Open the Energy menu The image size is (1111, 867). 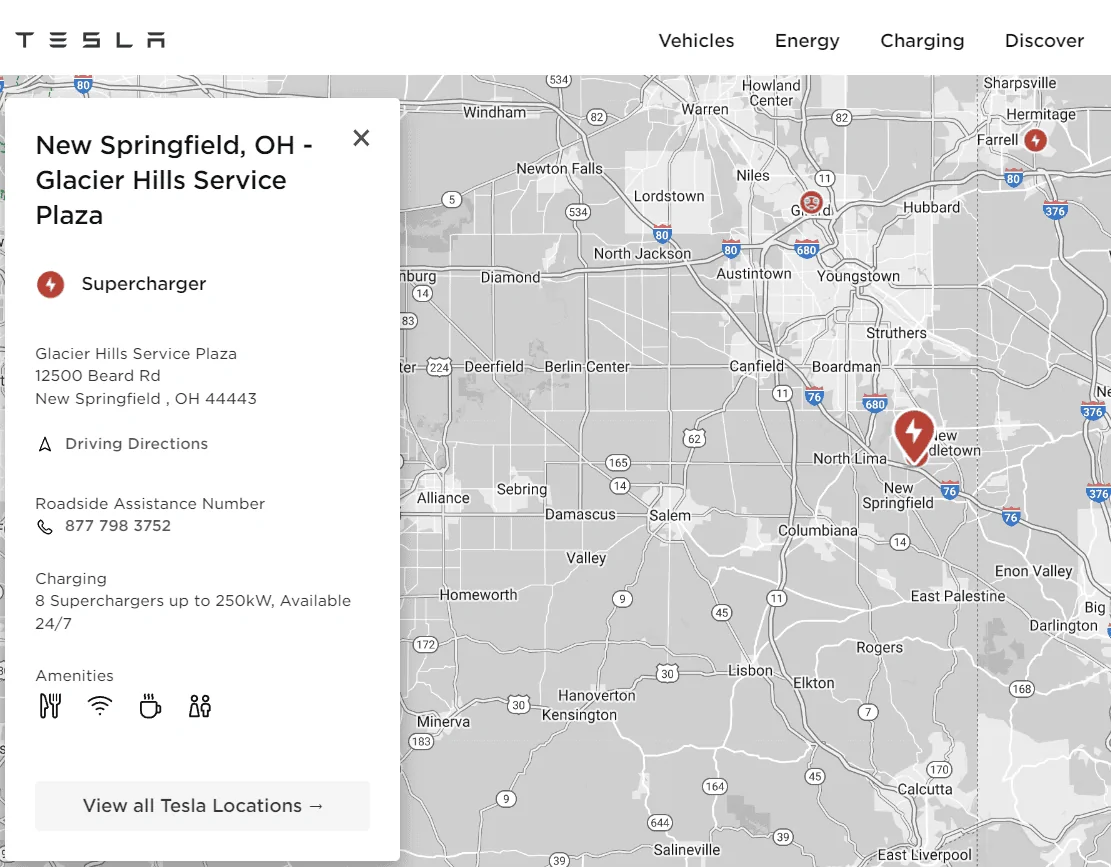click(807, 41)
